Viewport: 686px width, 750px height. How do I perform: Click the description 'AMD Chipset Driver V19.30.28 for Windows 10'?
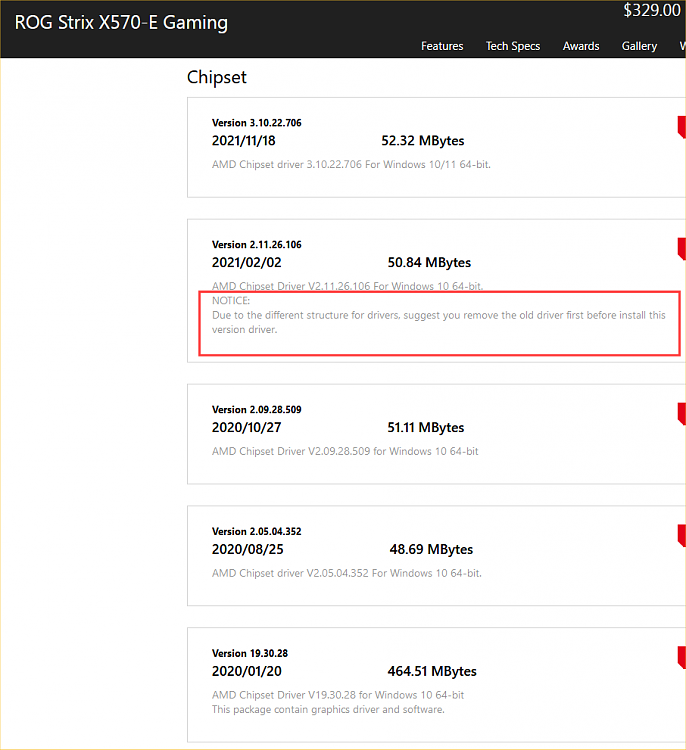pos(338,695)
